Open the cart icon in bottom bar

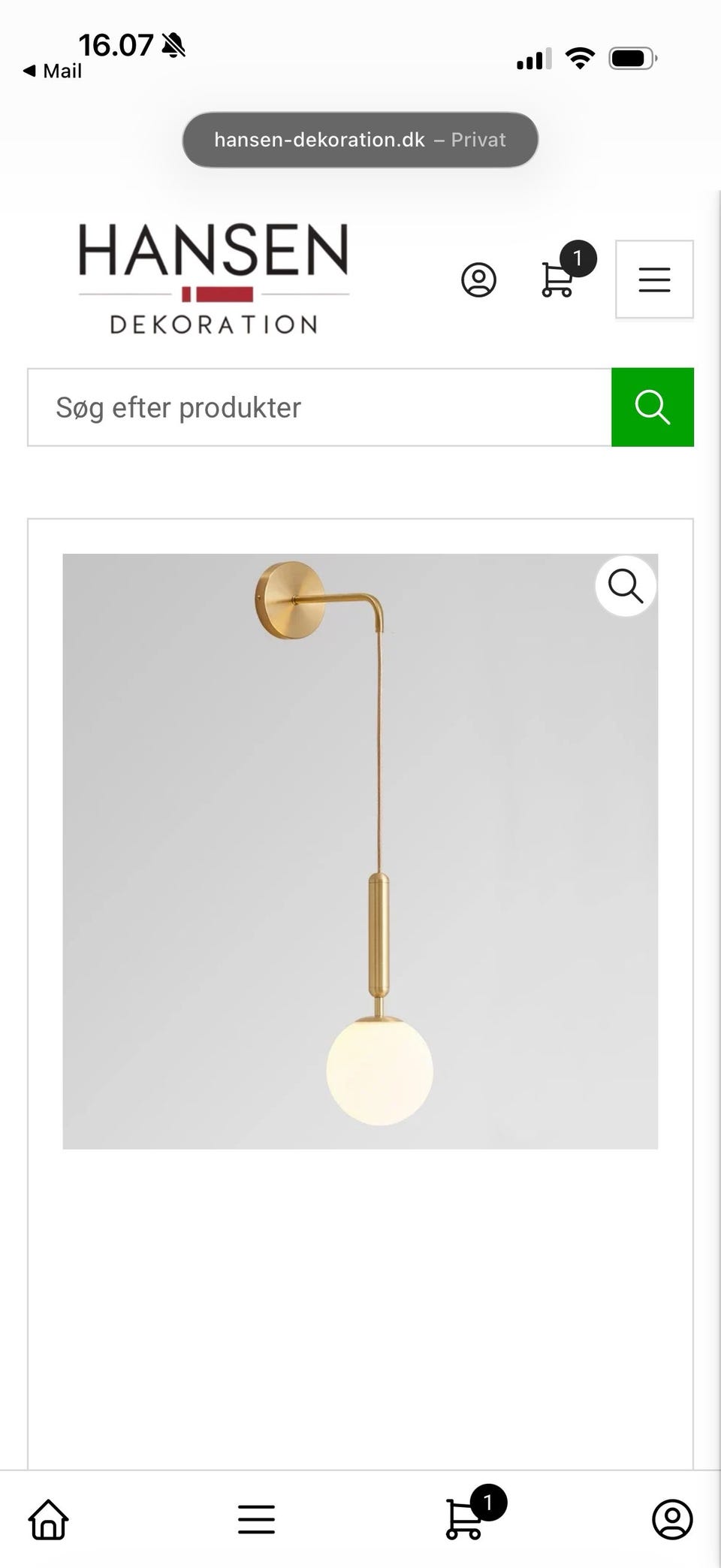(x=464, y=1518)
